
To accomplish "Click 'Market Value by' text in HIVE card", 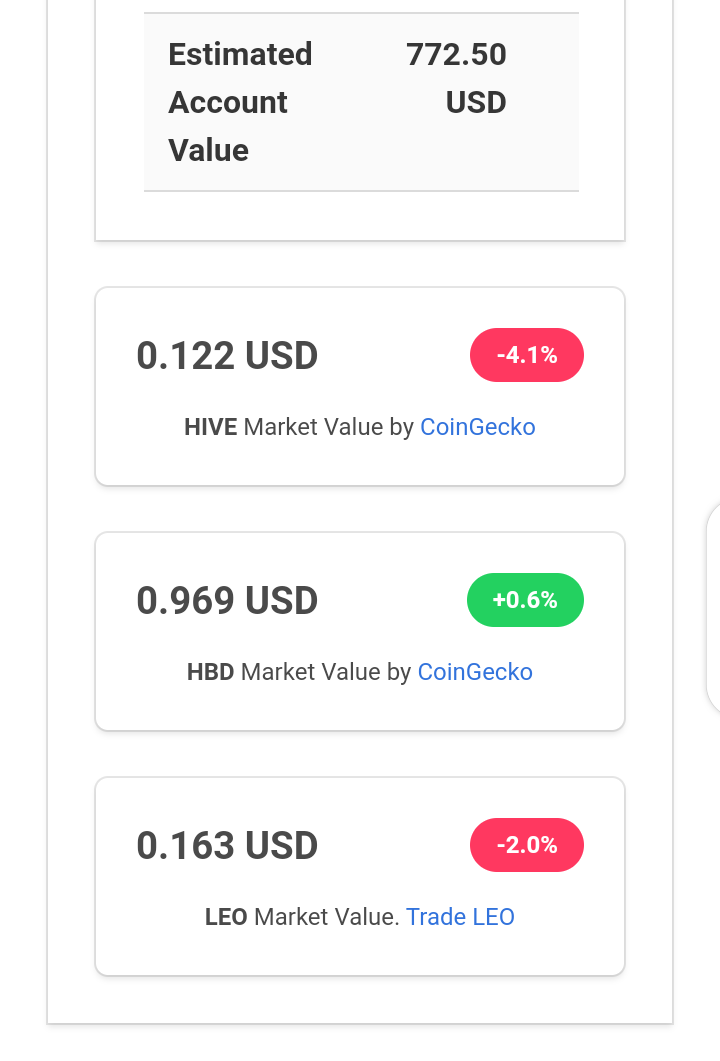I will (x=328, y=427).
